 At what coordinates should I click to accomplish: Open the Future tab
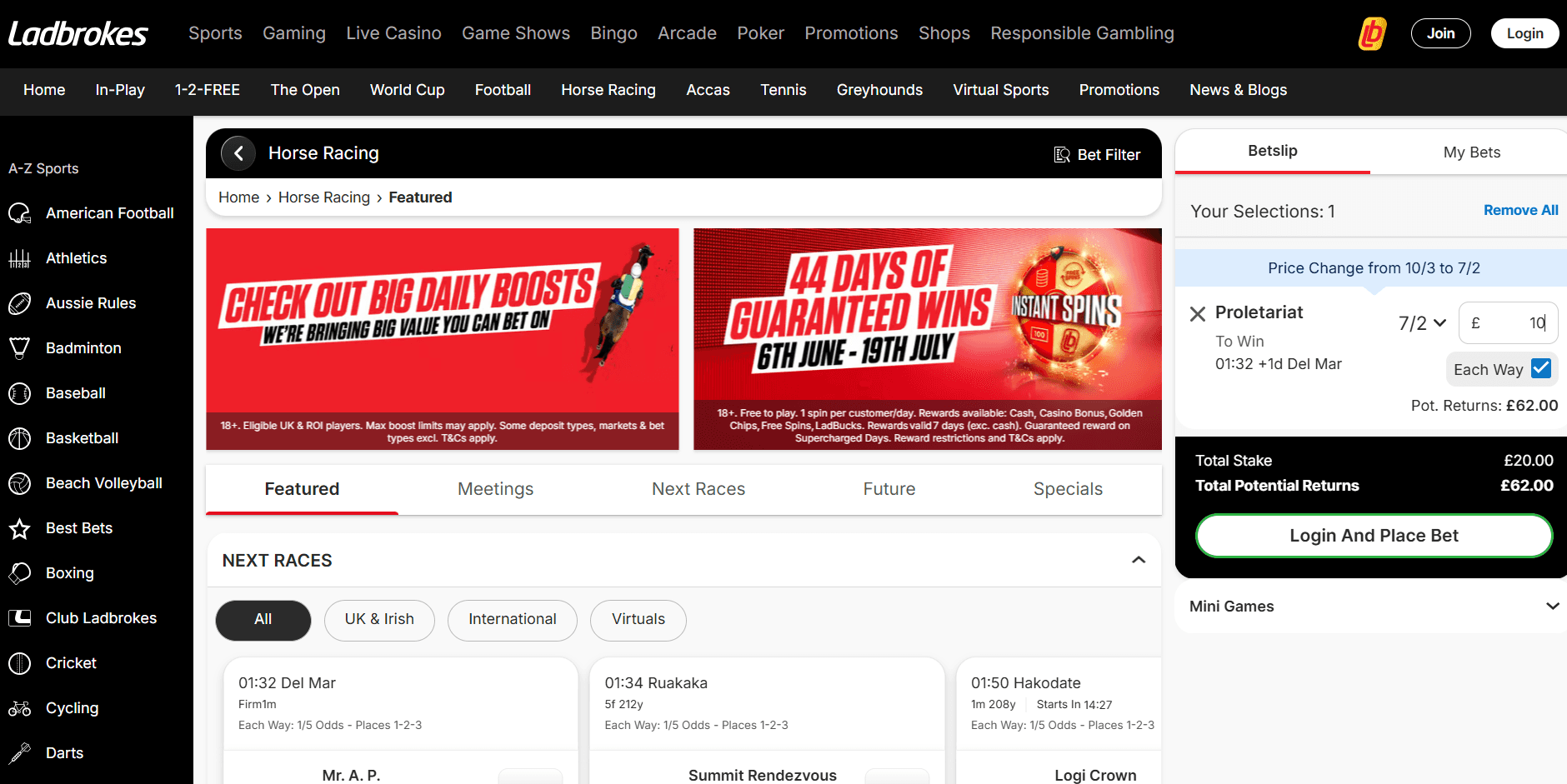[x=889, y=489]
